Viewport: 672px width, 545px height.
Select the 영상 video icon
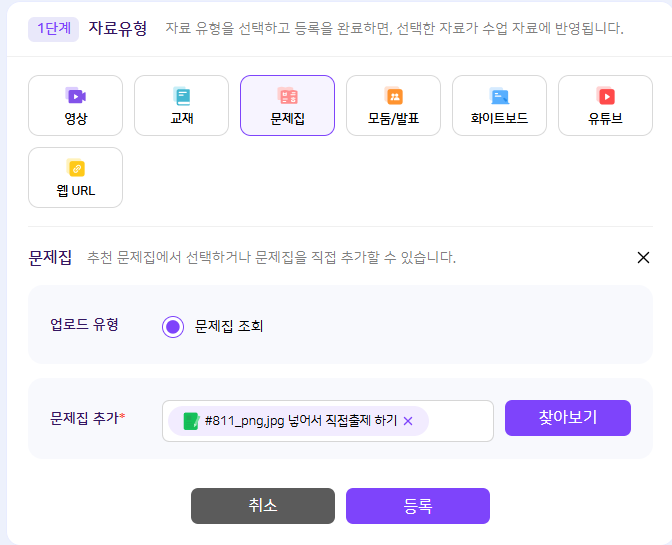pos(75,96)
